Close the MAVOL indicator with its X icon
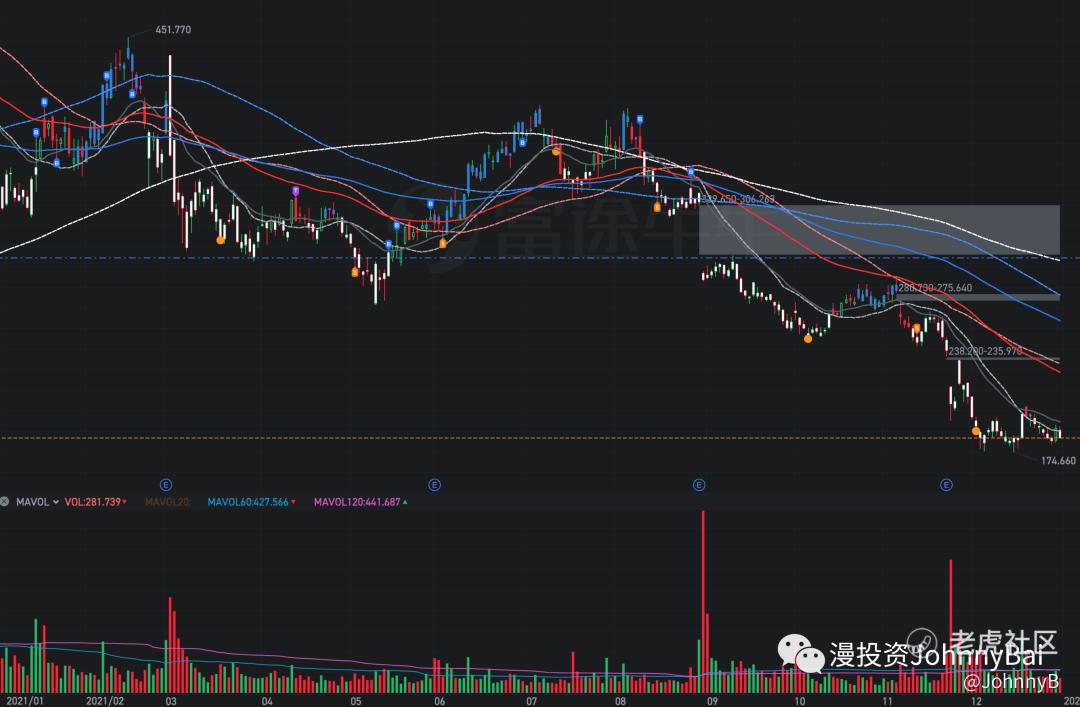This screenshot has height=707, width=1080. [4, 502]
